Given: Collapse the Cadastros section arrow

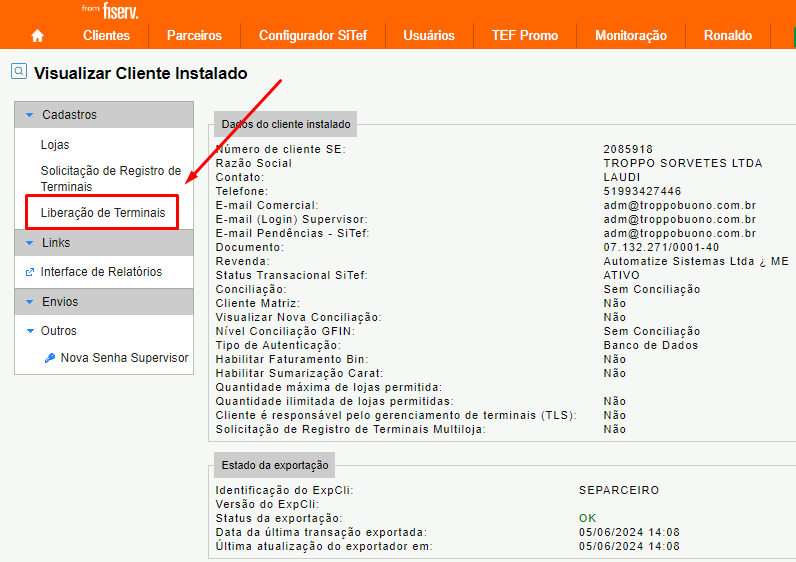Looking at the screenshot, I should coord(30,115).
